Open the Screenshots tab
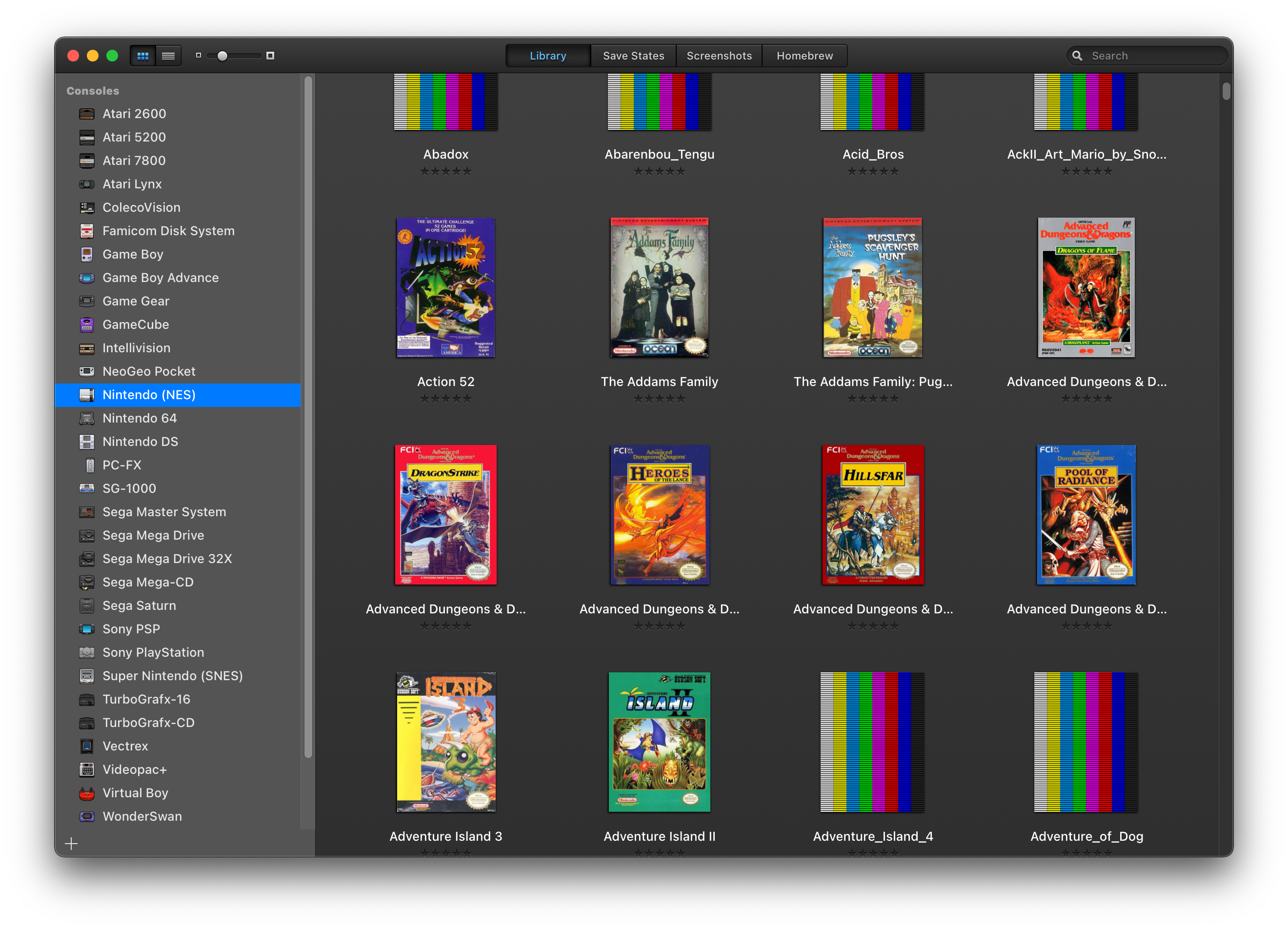 pyautogui.click(x=719, y=56)
